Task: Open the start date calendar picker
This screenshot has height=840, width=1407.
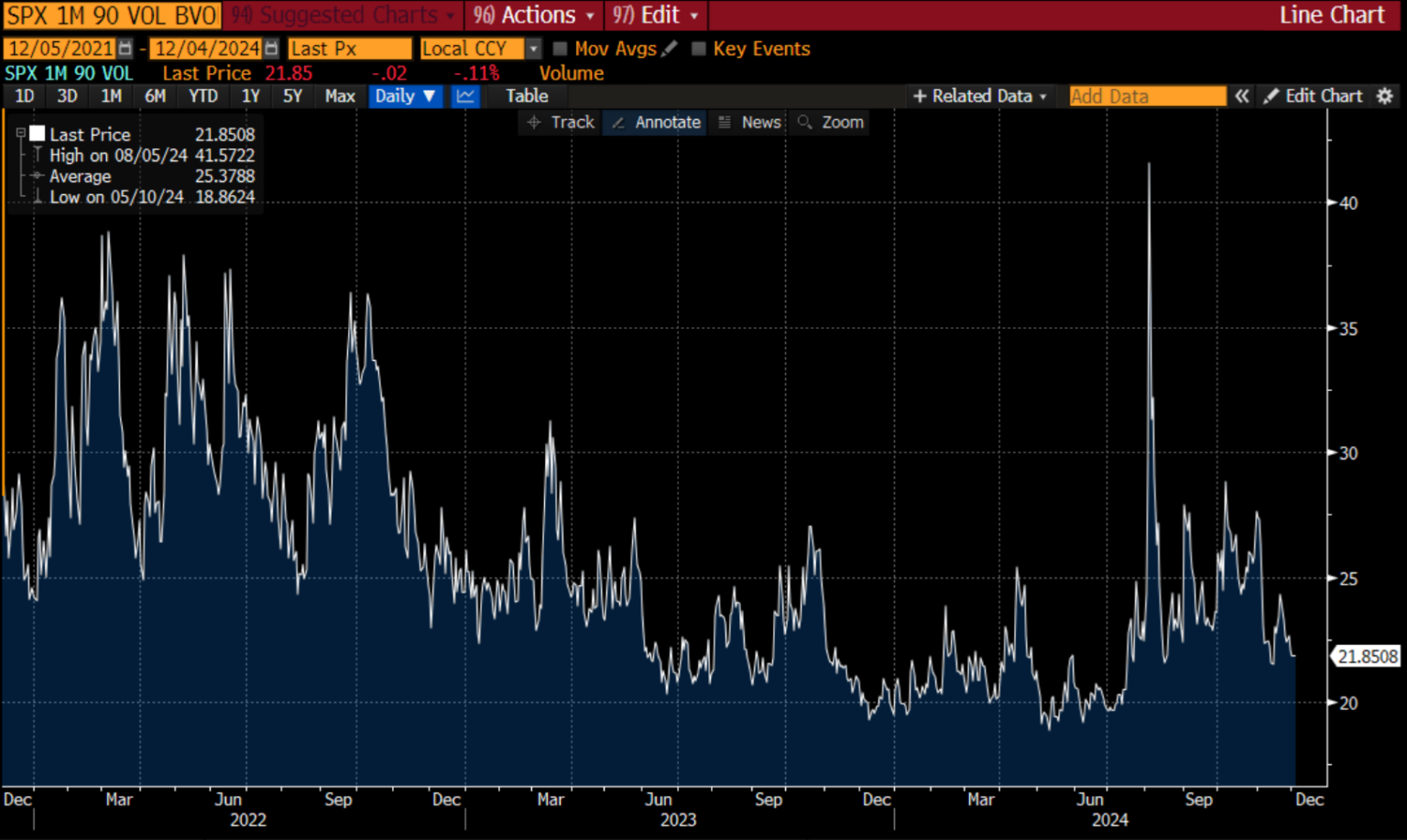Action: [x=125, y=49]
